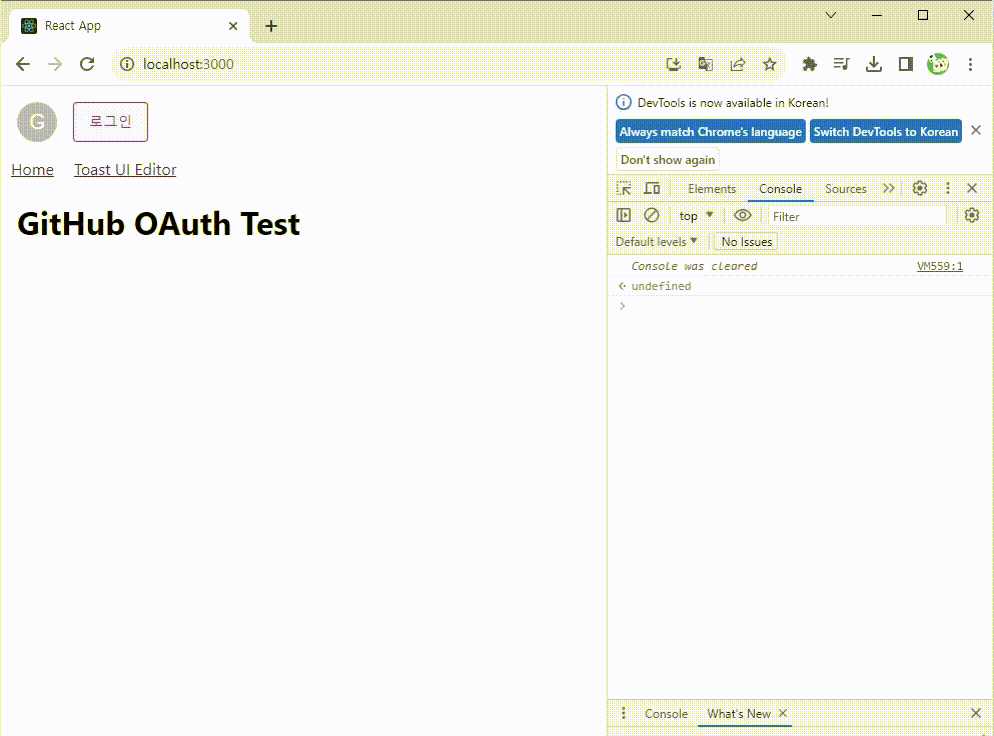Close the React App tab
Image resolution: width=994 pixels, height=736 pixels.
233,26
